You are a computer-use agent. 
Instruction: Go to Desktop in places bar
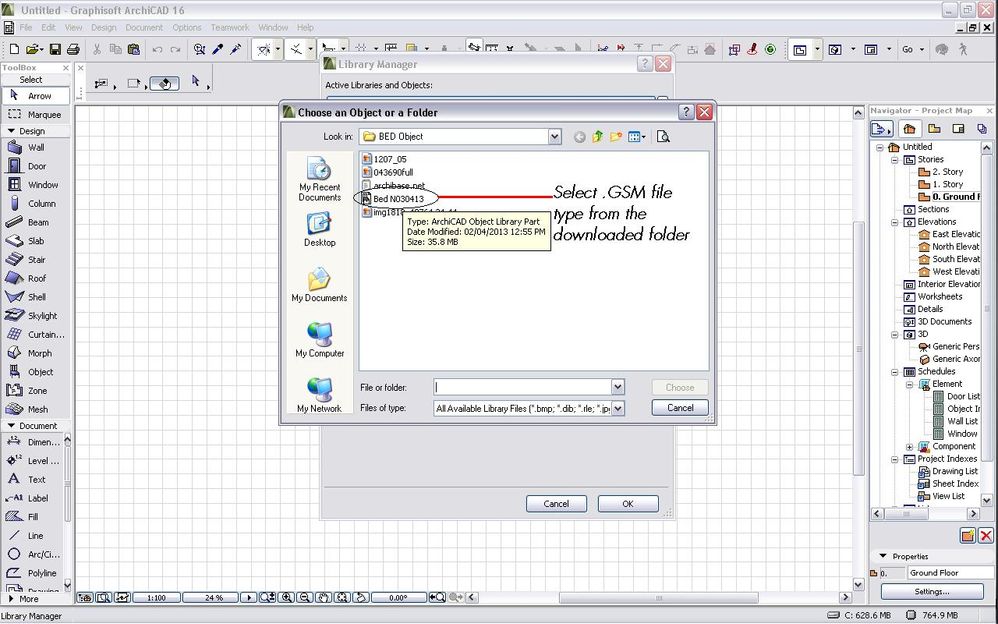320,230
